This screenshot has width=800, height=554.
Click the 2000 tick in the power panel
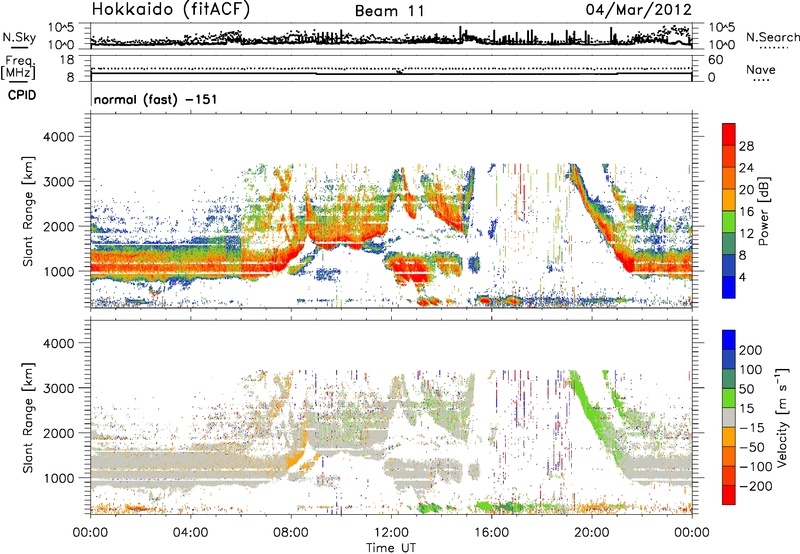coord(59,226)
